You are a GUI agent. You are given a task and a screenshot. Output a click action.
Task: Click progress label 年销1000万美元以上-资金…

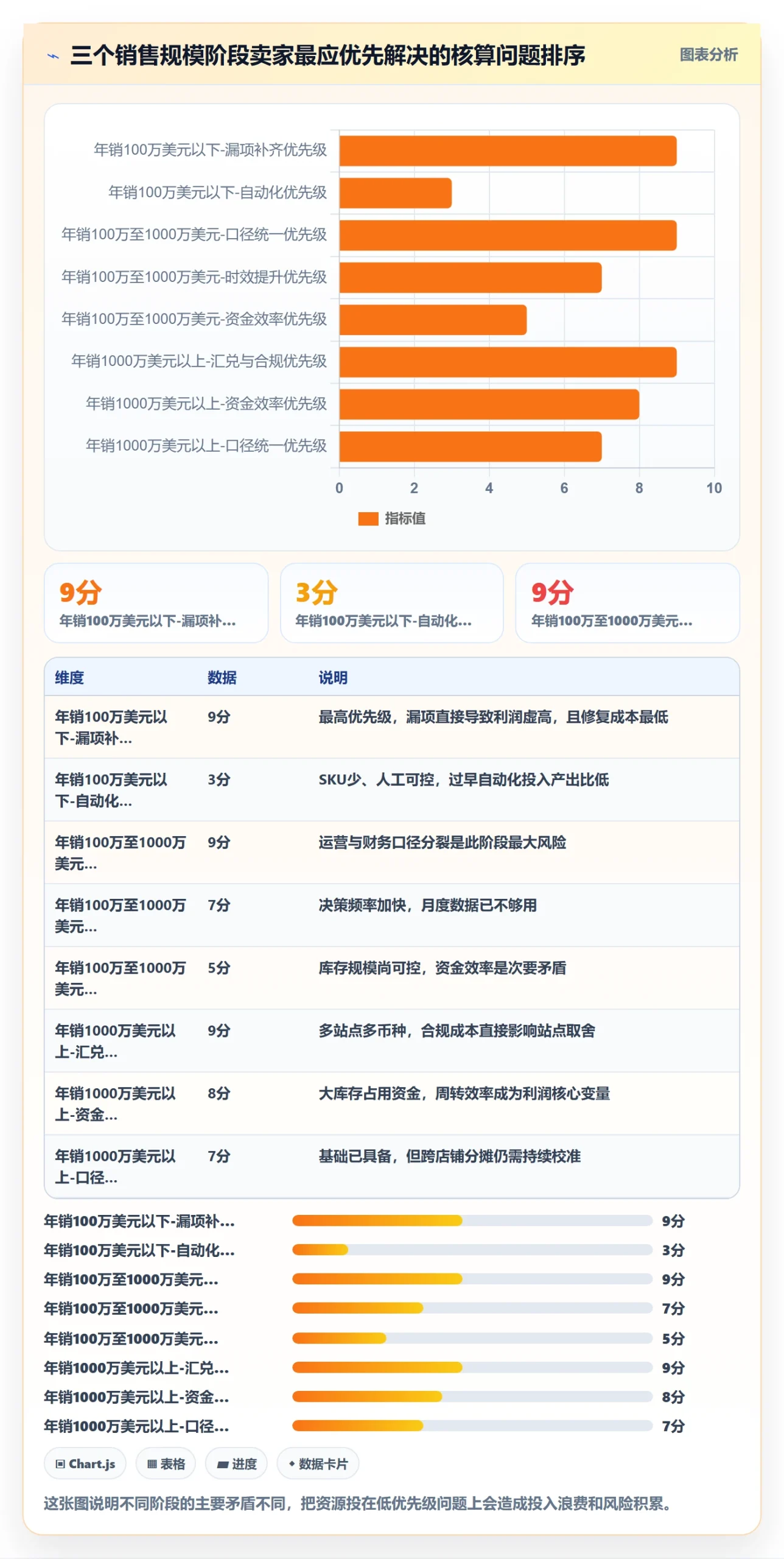tap(137, 1397)
